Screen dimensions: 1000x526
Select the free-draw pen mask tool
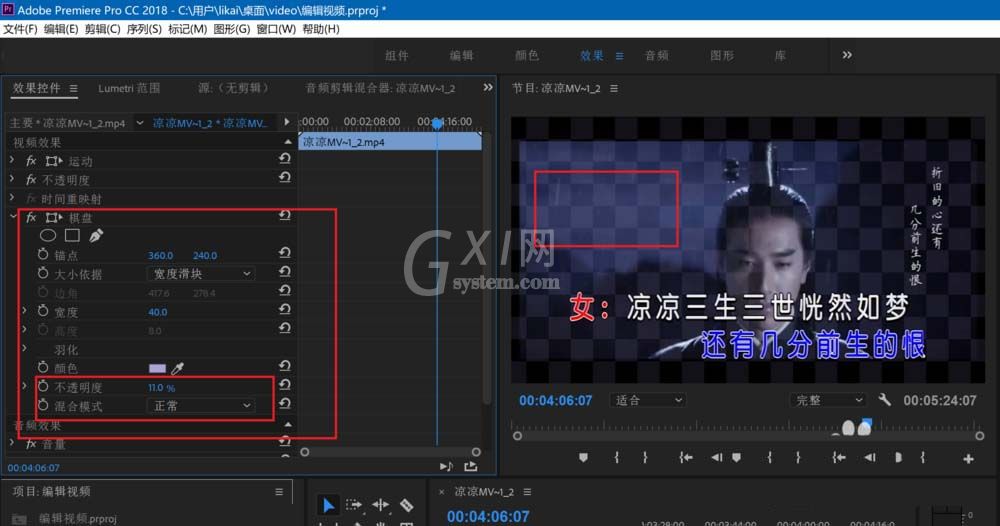pyautogui.click(x=96, y=235)
